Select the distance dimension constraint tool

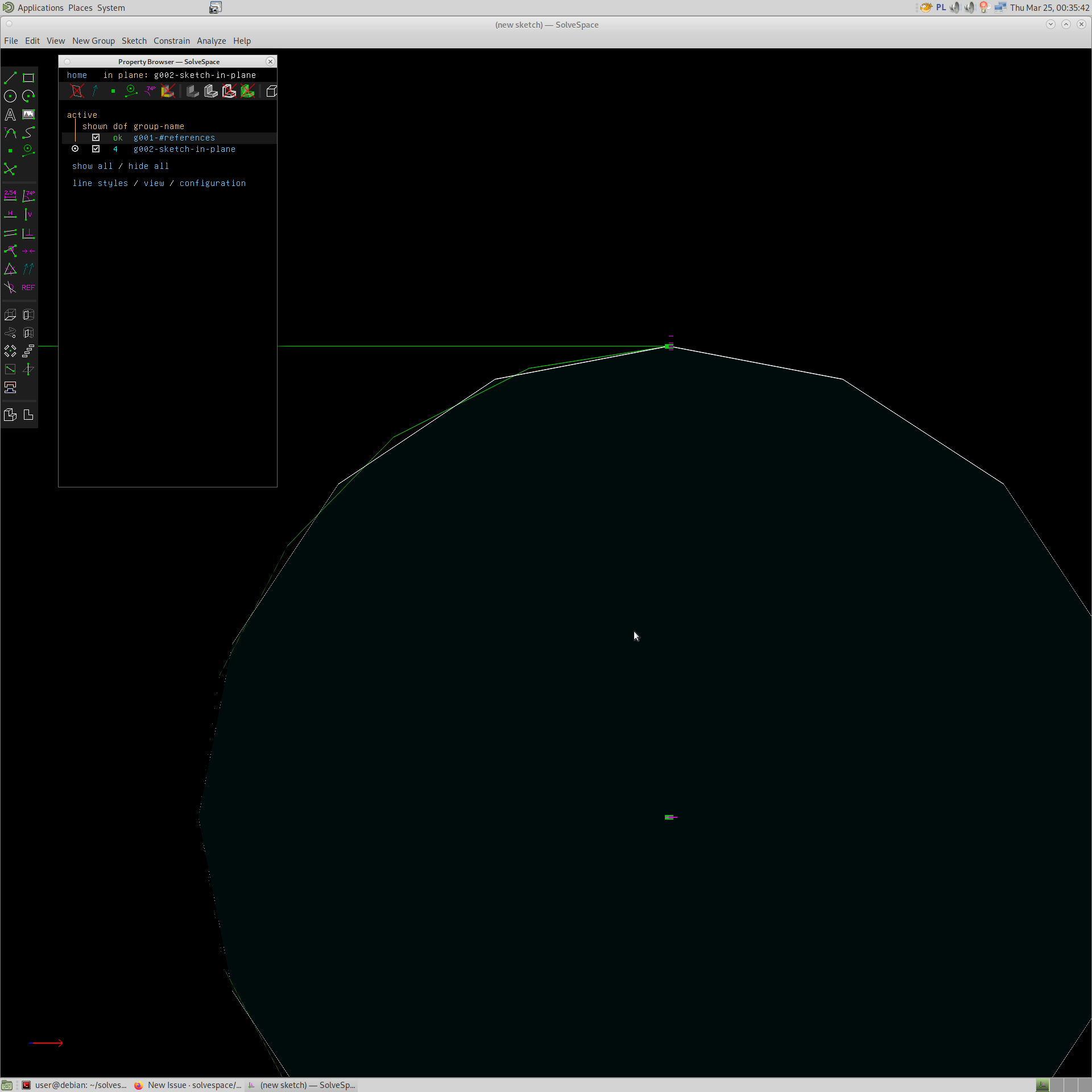point(10,196)
